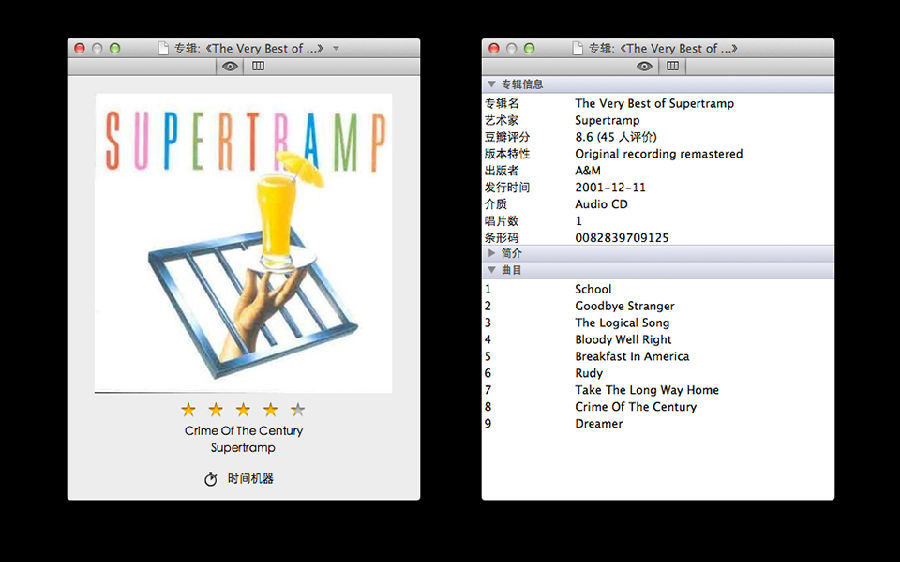Click the 发行时间 field label

click(507, 187)
